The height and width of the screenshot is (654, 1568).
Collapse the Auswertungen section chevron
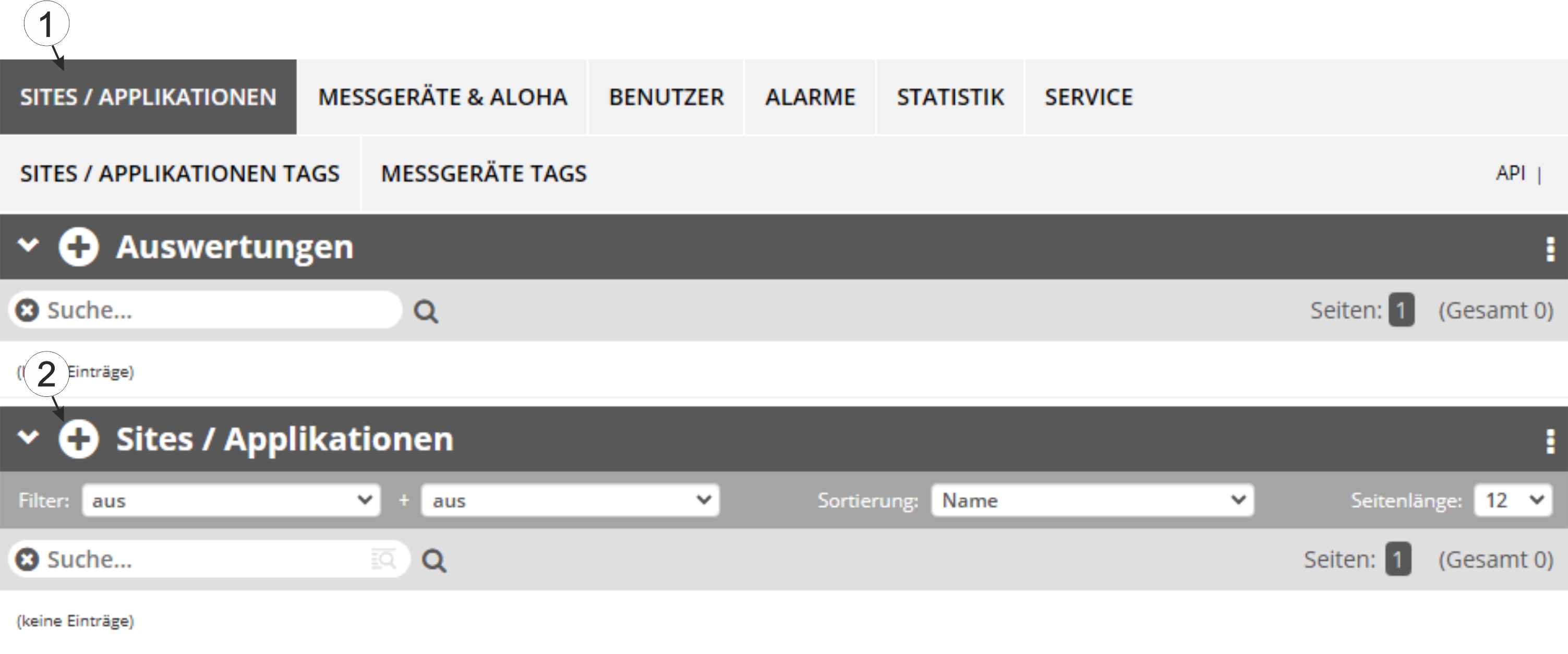click(28, 245)
